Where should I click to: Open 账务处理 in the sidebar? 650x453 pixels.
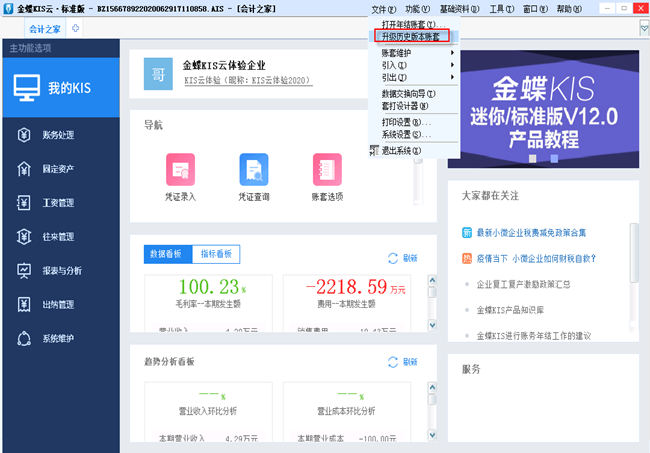[x=58, y=135]
